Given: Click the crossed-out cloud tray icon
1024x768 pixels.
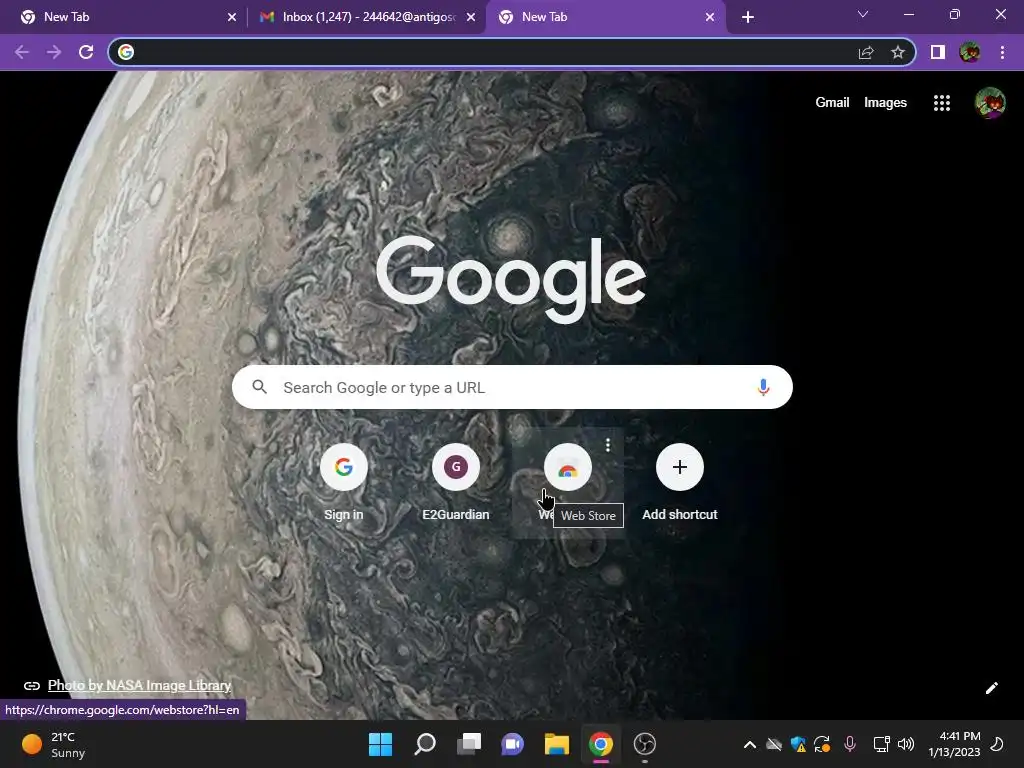Looking at the screenshot, I should pyautogui.click(x=774, y=744).
